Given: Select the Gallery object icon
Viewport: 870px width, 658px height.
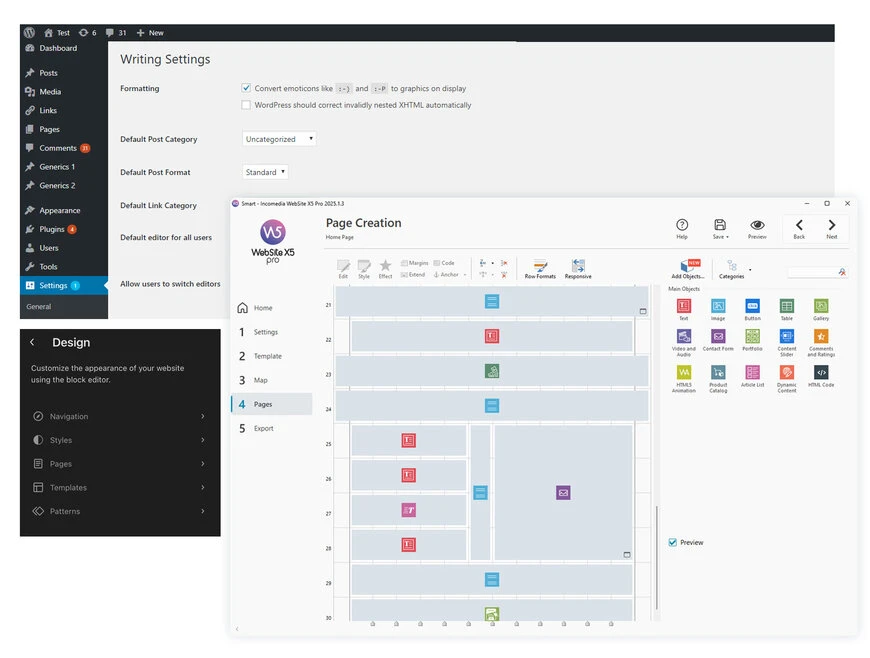Looking at the screenshot, I should point(819,306).
